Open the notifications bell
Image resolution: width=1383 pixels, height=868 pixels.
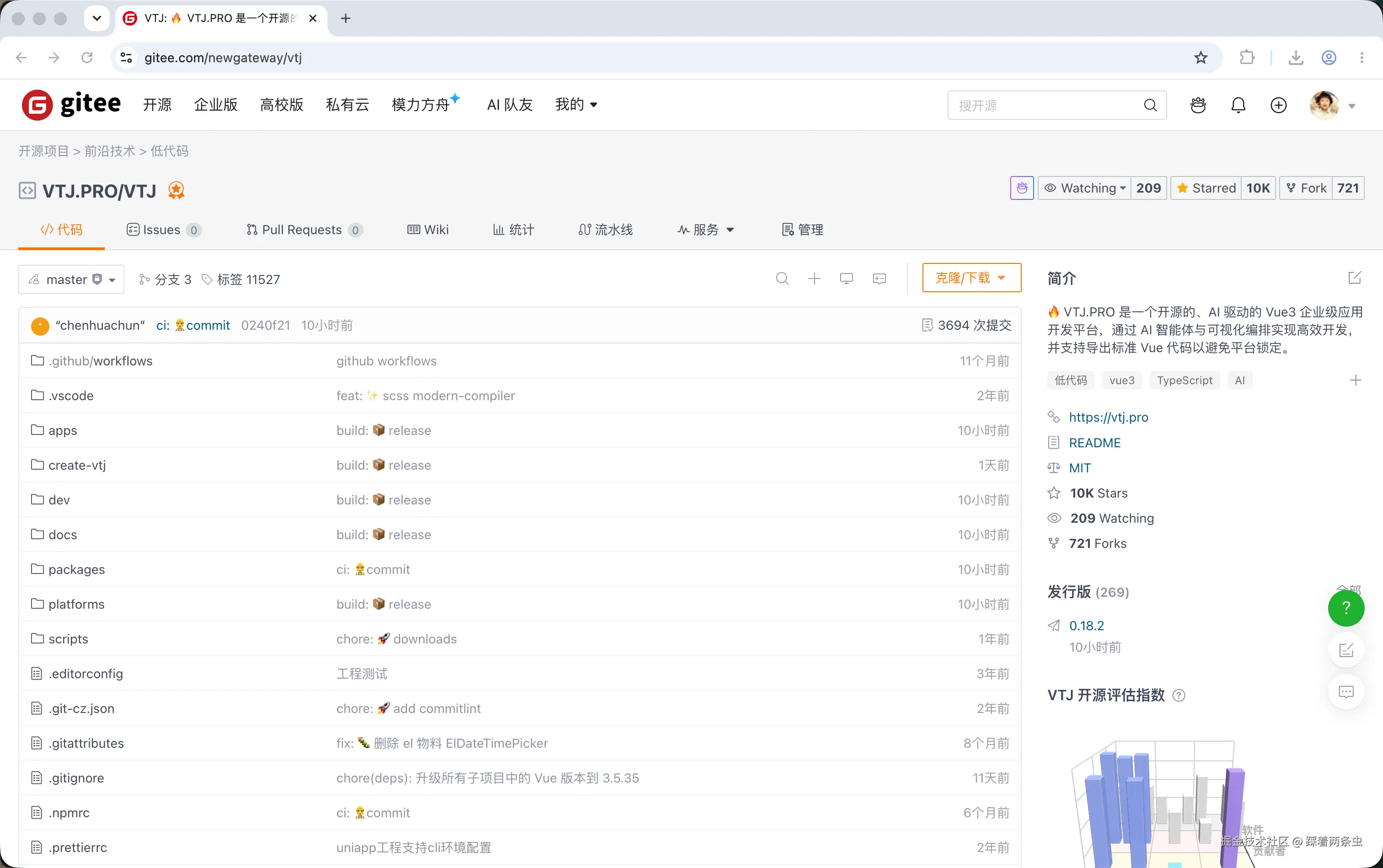tap(1238, 105)
